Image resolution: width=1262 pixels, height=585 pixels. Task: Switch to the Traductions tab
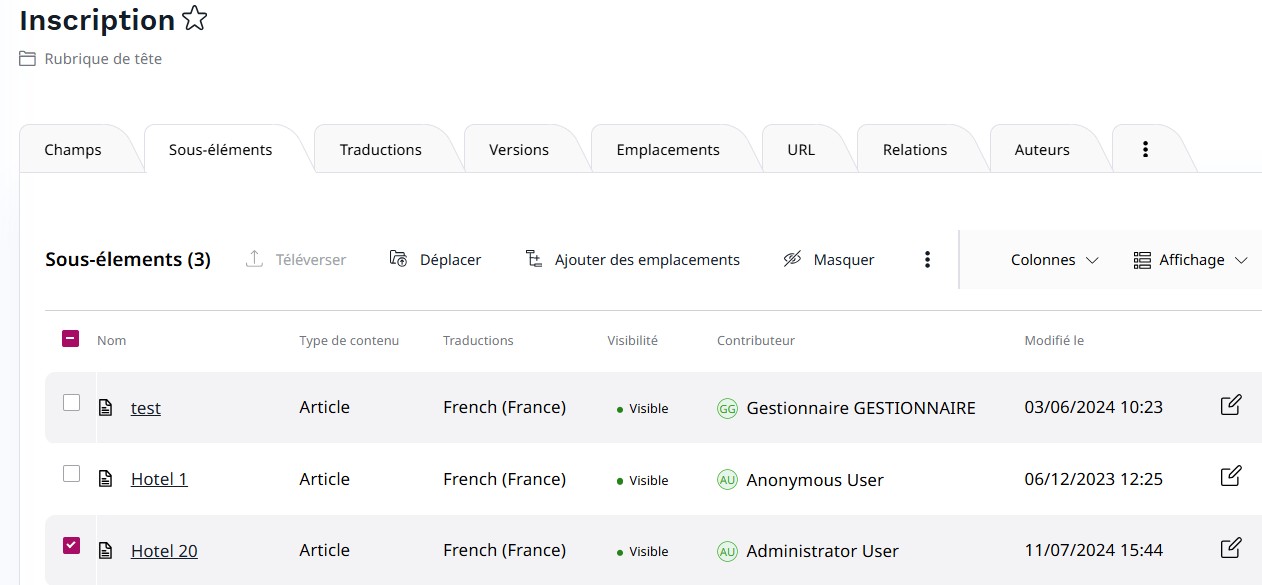pos(381,150)
